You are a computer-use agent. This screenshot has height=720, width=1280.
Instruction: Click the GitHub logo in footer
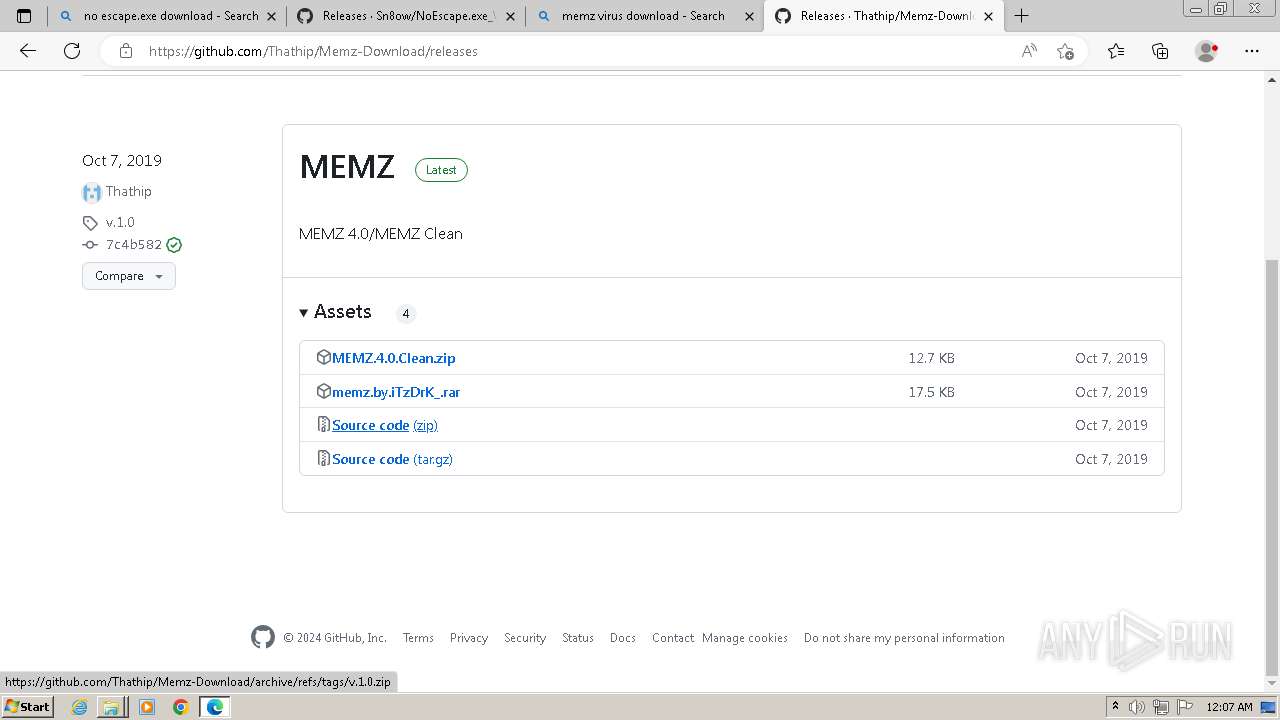coord(263,637)
